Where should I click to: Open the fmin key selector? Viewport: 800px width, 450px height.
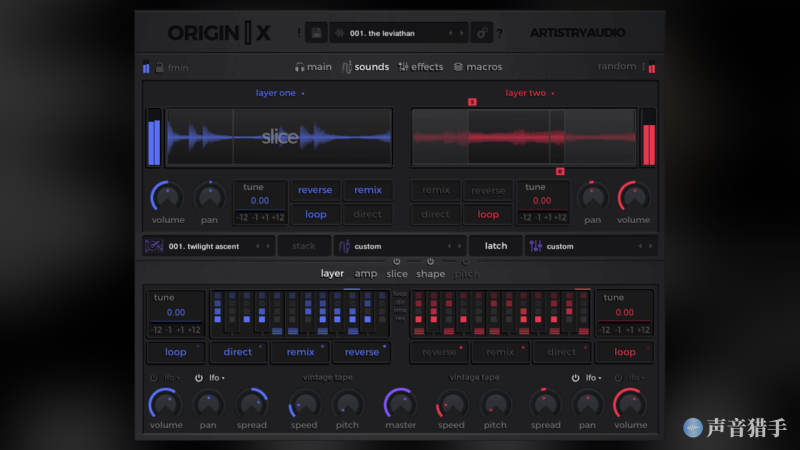[x=178, y=67]
